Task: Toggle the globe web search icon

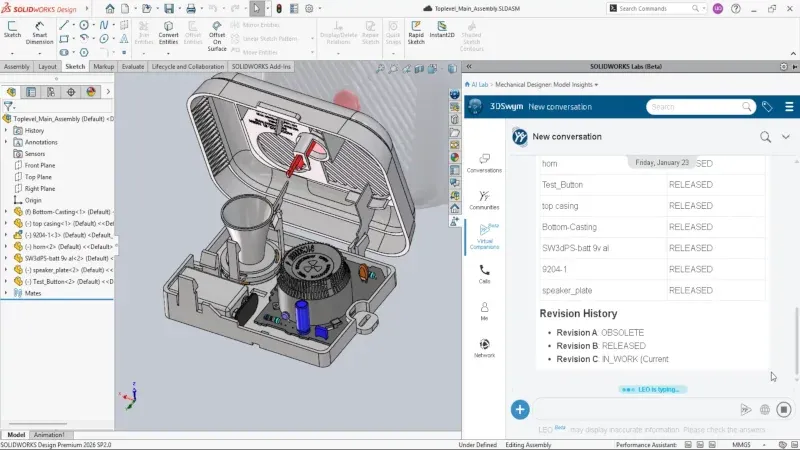Action: [x=764, y=409]
